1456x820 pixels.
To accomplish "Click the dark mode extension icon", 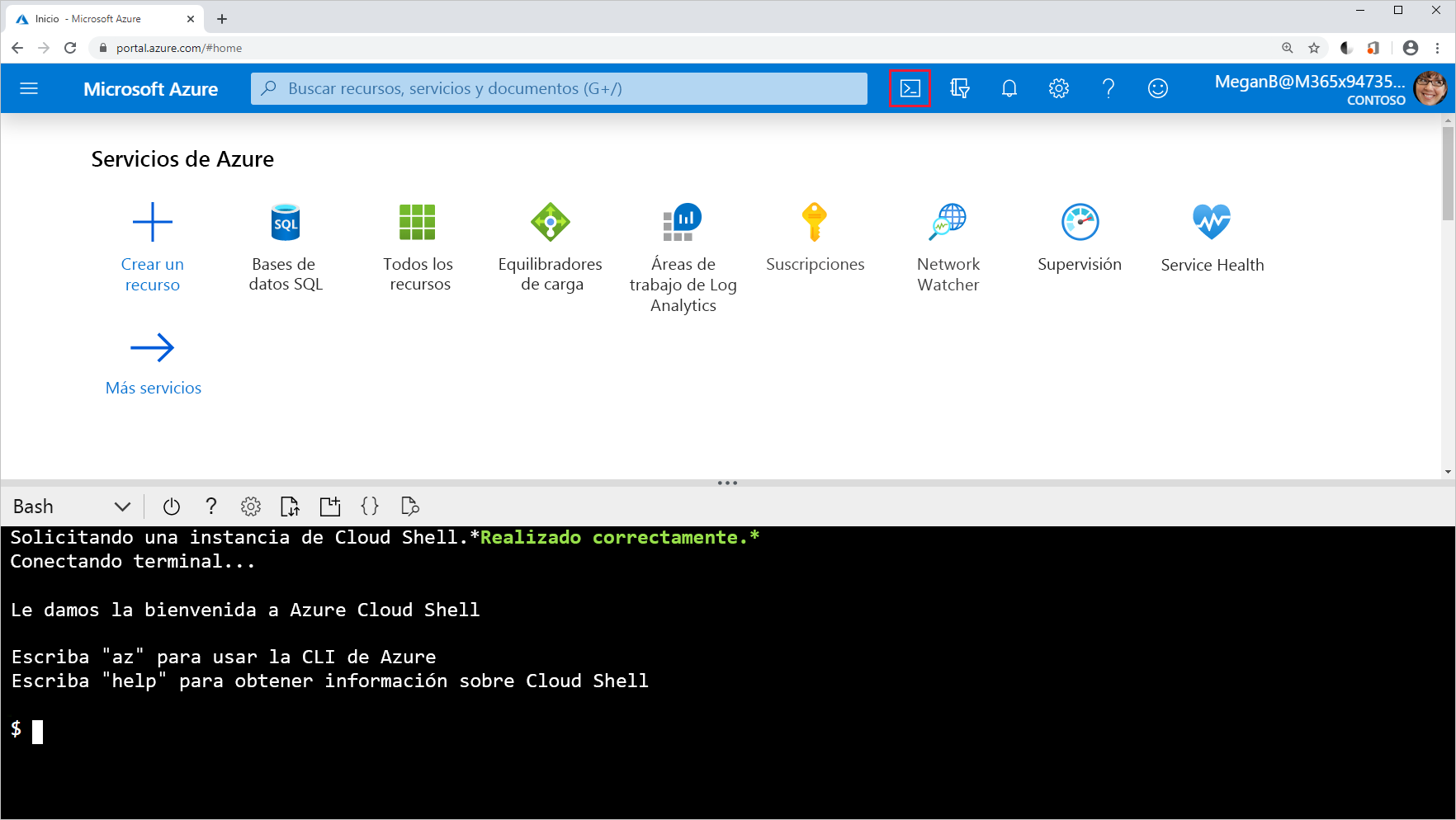I will coord(1346,48).
